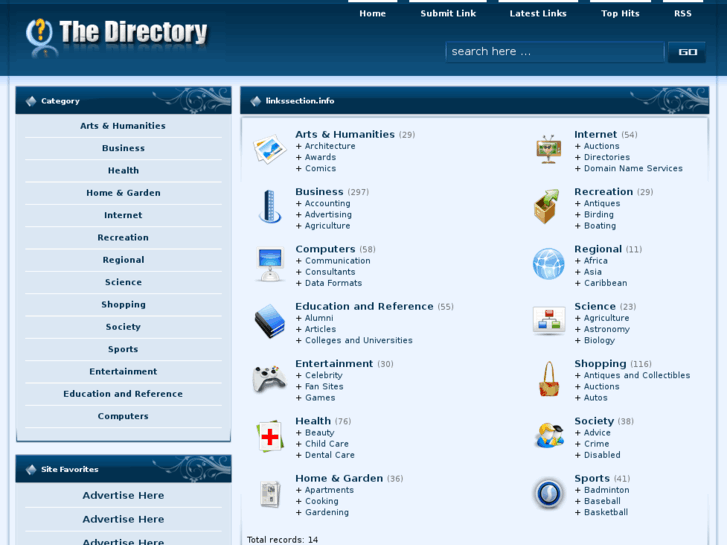Viewport: 727px width, 545px height.
Task: Click The Directory question mark logo
Action: point(40,37)
